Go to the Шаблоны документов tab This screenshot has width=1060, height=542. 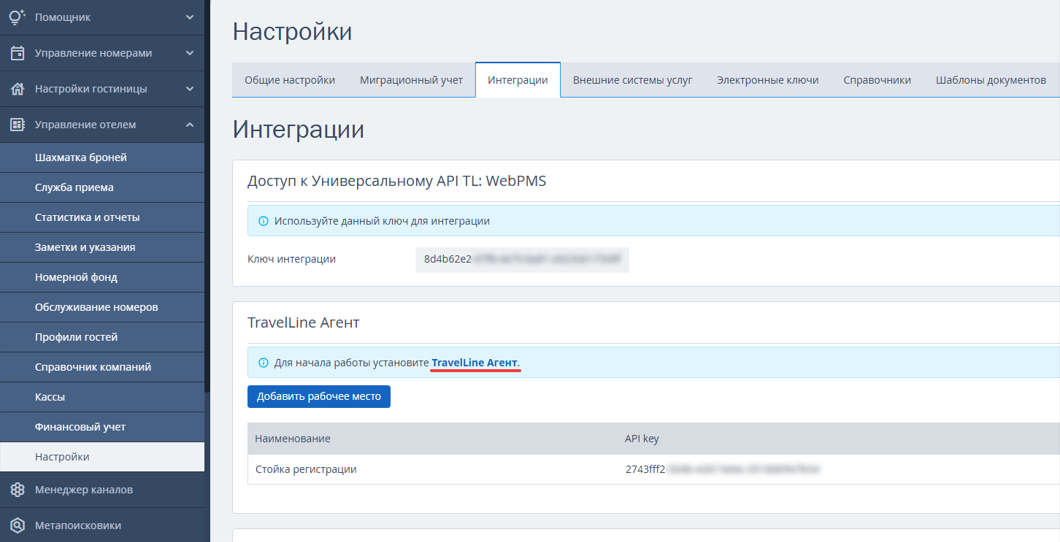coord(990,80)
